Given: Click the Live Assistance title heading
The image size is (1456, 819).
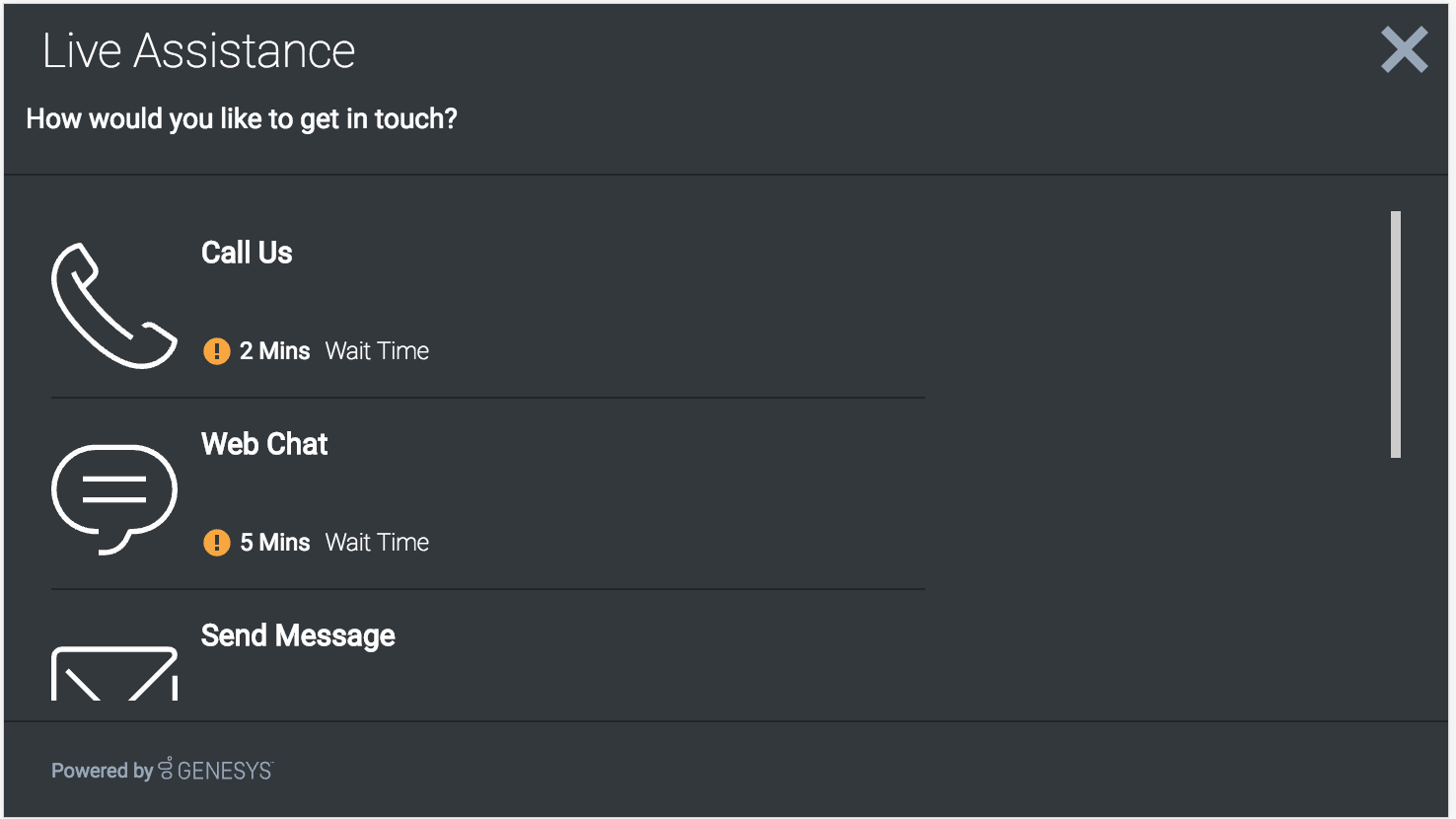Looking at the screenshot, I should point(198,51).
